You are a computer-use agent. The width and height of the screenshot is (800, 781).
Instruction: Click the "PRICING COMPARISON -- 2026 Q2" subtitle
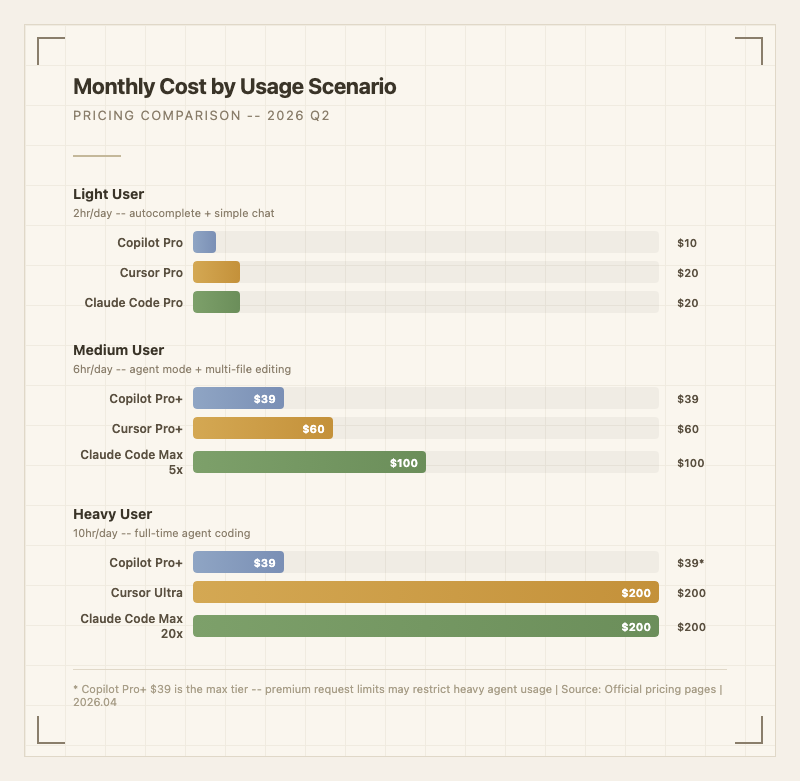(x=201, y=116)
